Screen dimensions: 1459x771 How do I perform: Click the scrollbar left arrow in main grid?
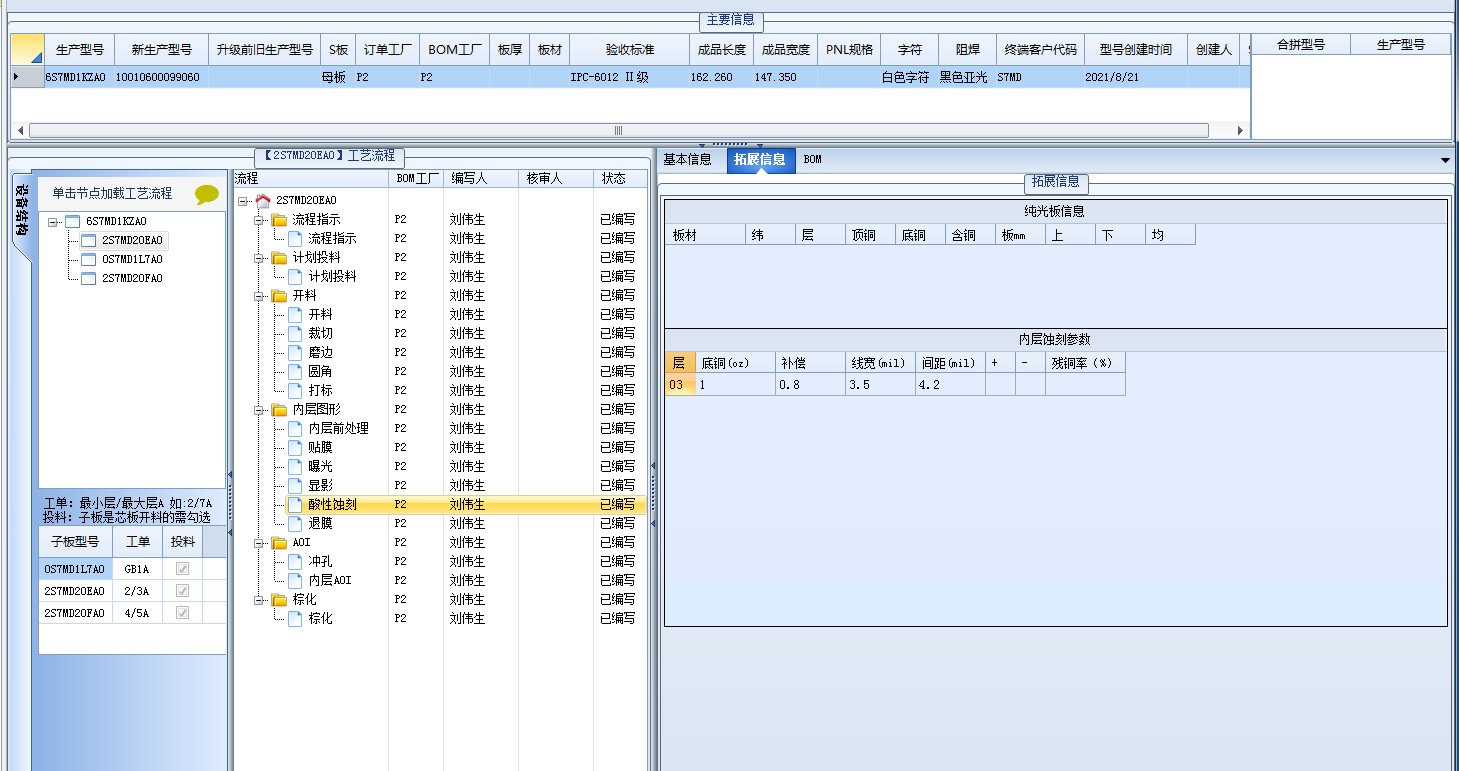[19, 130]
